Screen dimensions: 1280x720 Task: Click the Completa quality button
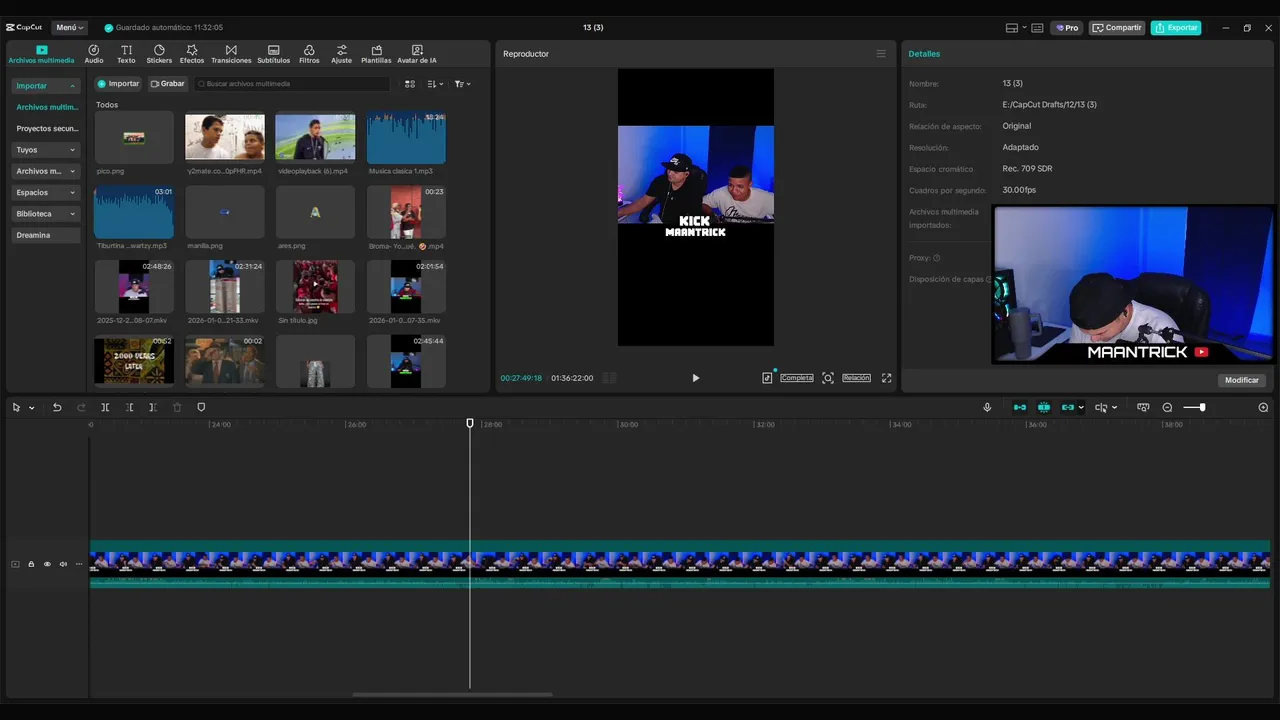[x=797, y=378]
